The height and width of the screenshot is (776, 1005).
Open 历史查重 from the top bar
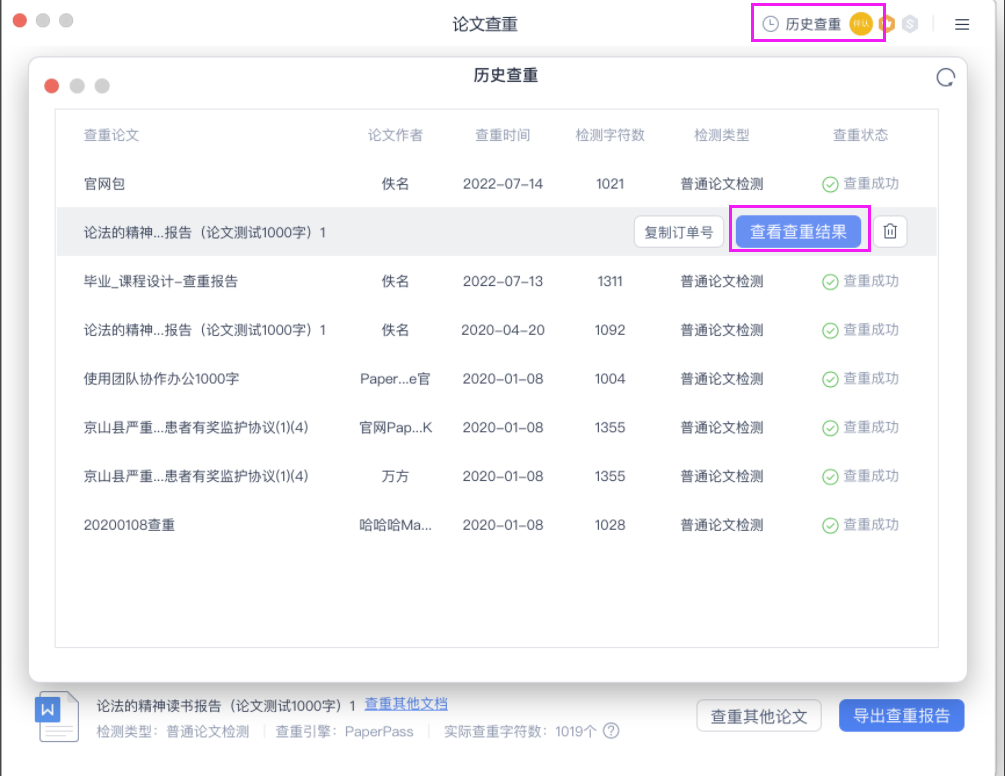(813, 24)
